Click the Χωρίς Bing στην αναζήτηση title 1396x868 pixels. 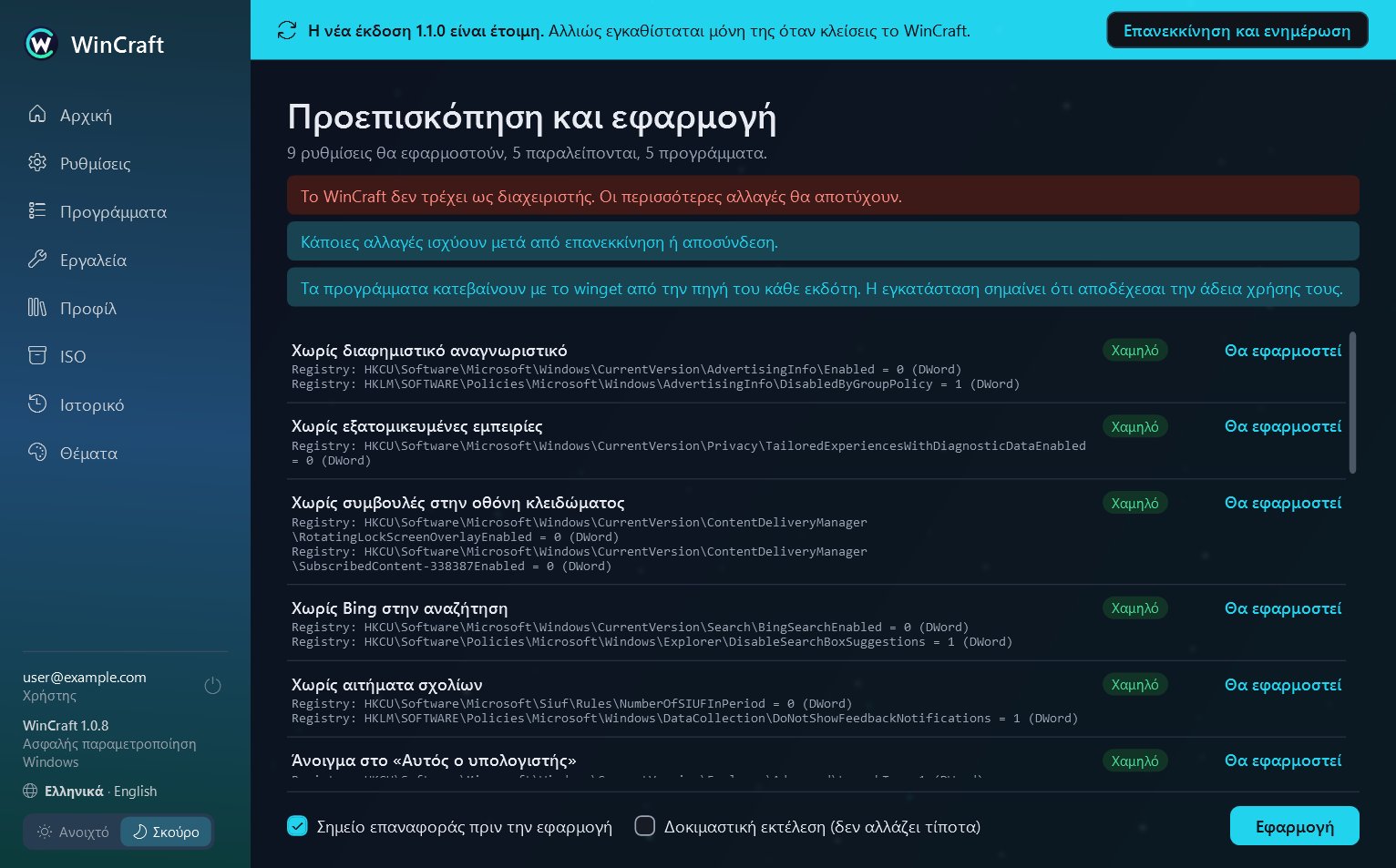pyautogui.click(x=399, y=608)
